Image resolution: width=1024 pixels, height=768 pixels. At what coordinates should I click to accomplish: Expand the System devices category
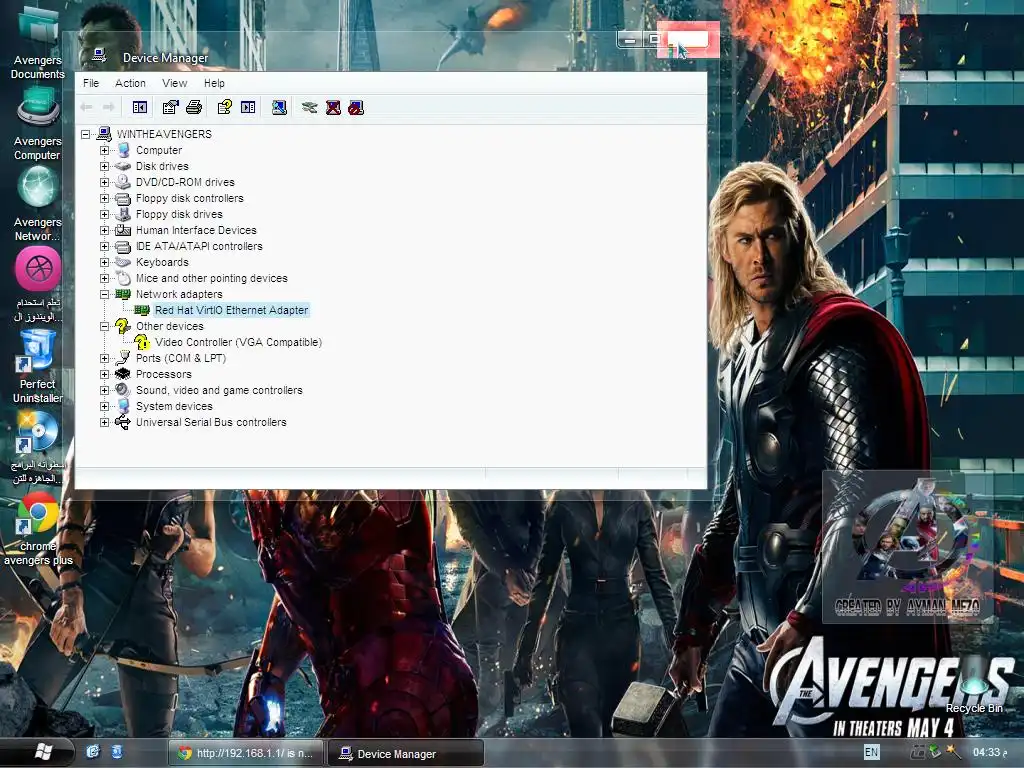pos(104,406)
